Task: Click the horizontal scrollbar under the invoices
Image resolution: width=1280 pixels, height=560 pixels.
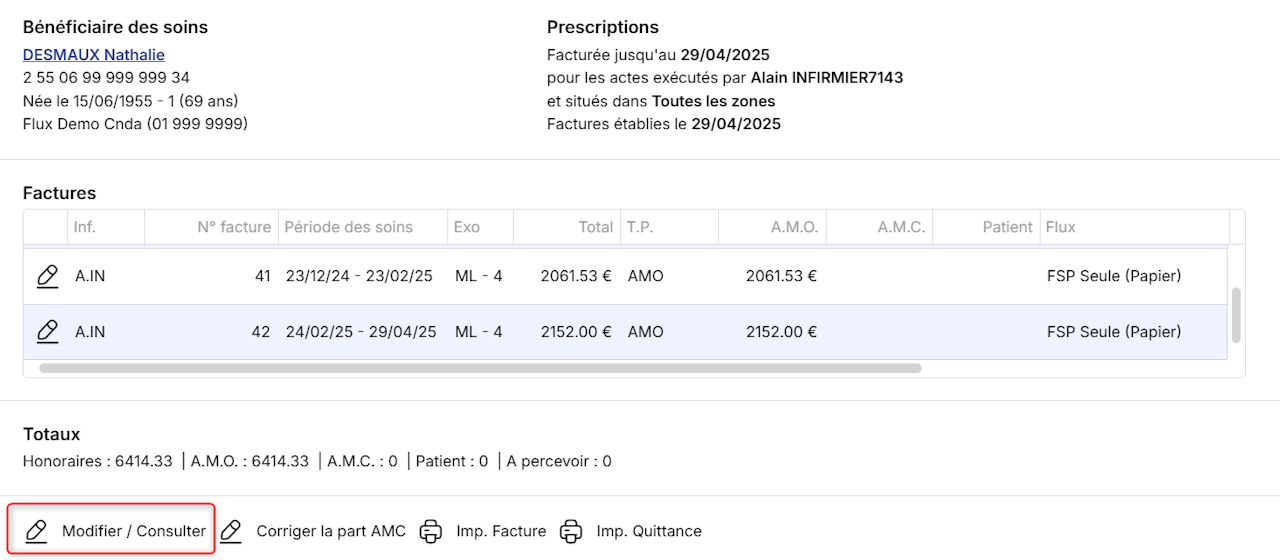Action: (480, 368)
